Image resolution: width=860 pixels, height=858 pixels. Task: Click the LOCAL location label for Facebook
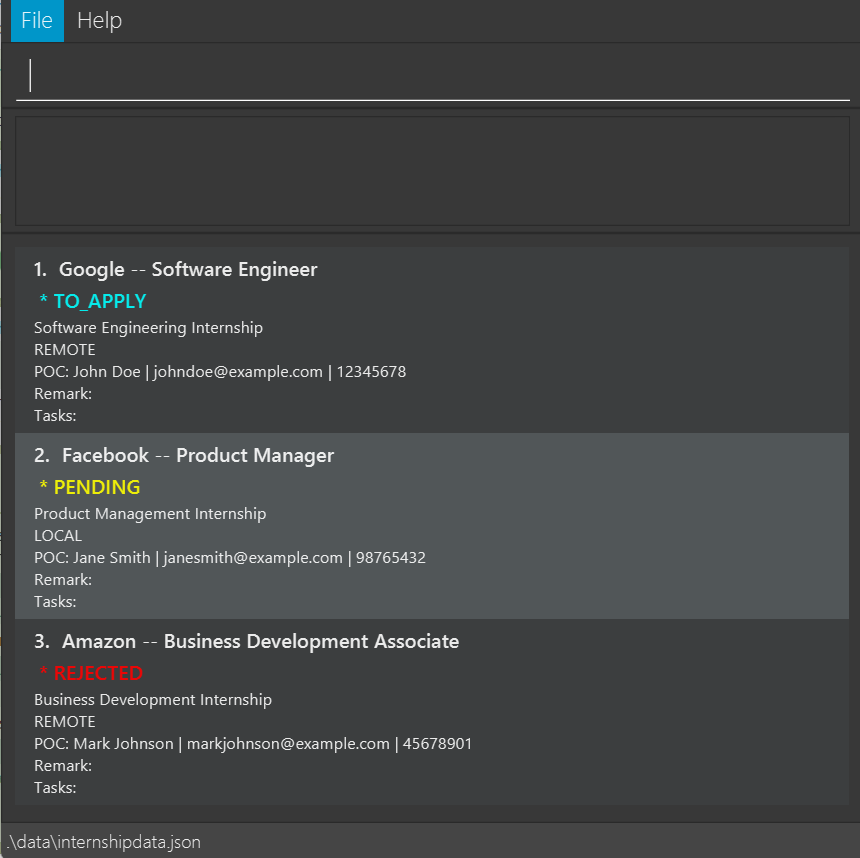[58, 535]
